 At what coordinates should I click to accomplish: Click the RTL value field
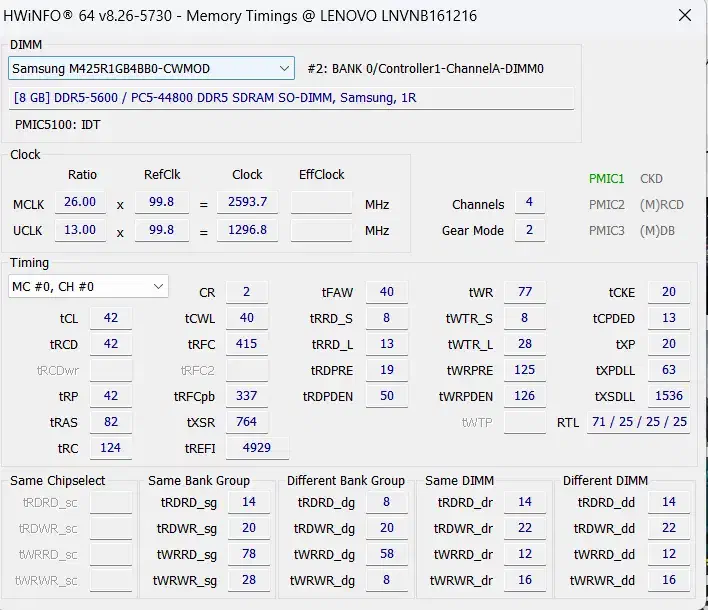click(x=638, y=422)
